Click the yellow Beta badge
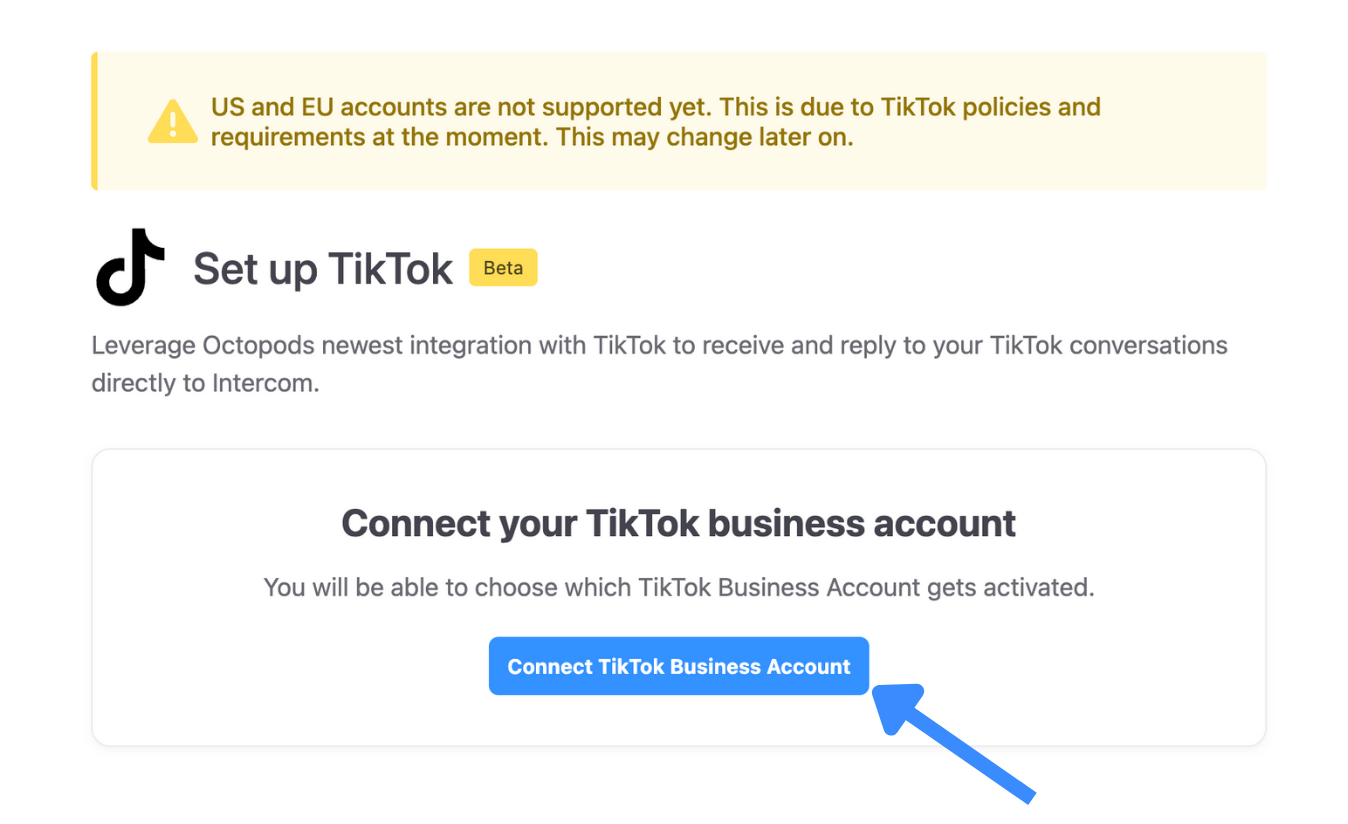The width and height of the screenshot is (1348, 824). [503, 268]
